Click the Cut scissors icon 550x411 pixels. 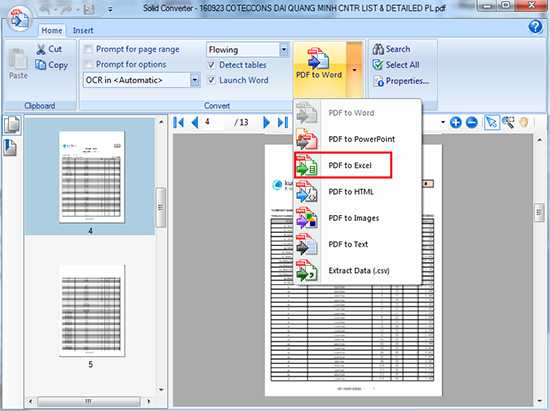[41, 49]
